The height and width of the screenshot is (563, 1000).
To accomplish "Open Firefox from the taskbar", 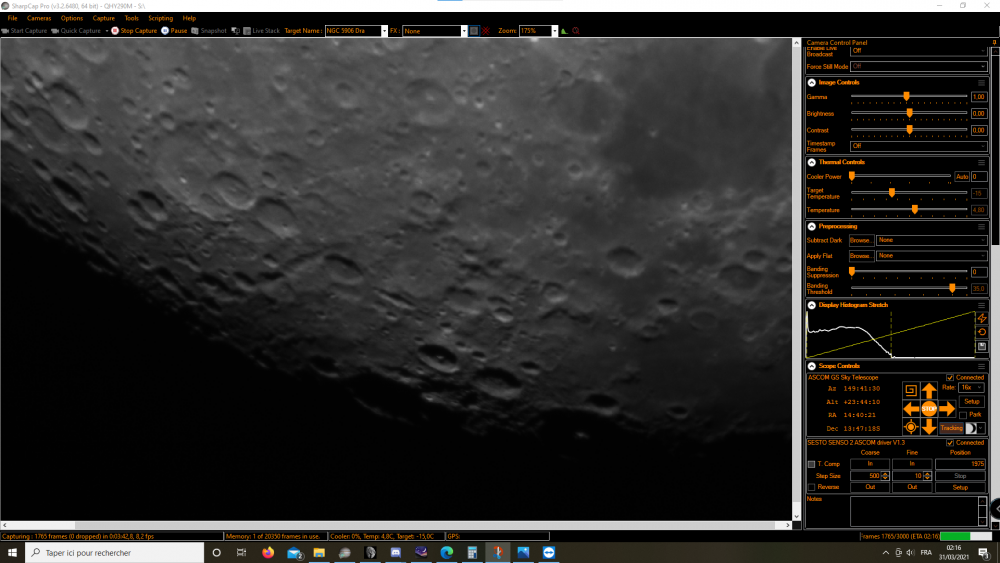I will click(268, 553).
